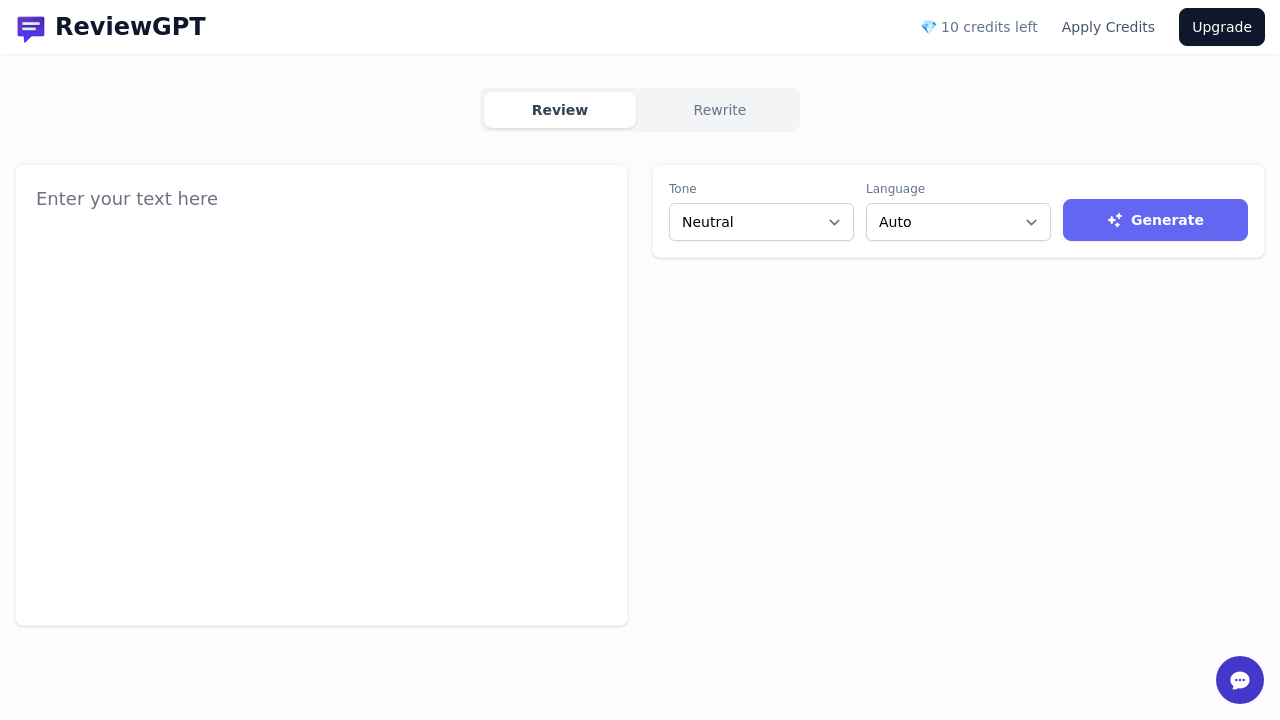Open the Language dropdown set to Auto

point(958,222)
